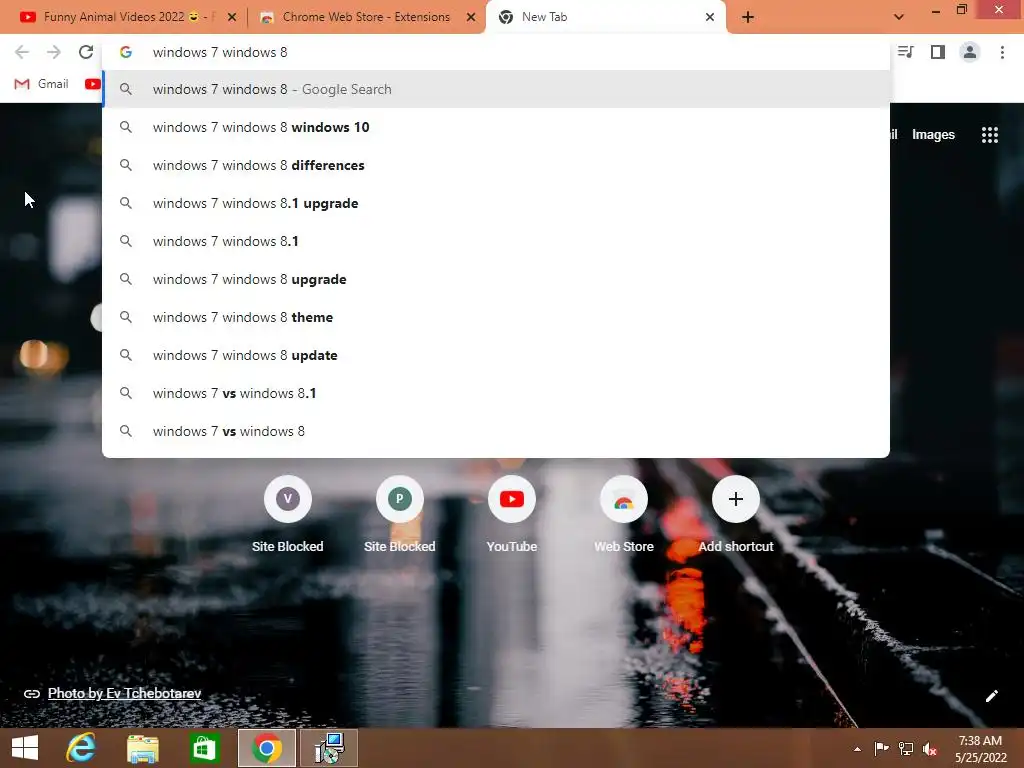The width and height of the screenshot is (1024, 768).
Task: Open the YouTube bookmark icon in bookmarks bar
Action: click(x=93, y=84)
